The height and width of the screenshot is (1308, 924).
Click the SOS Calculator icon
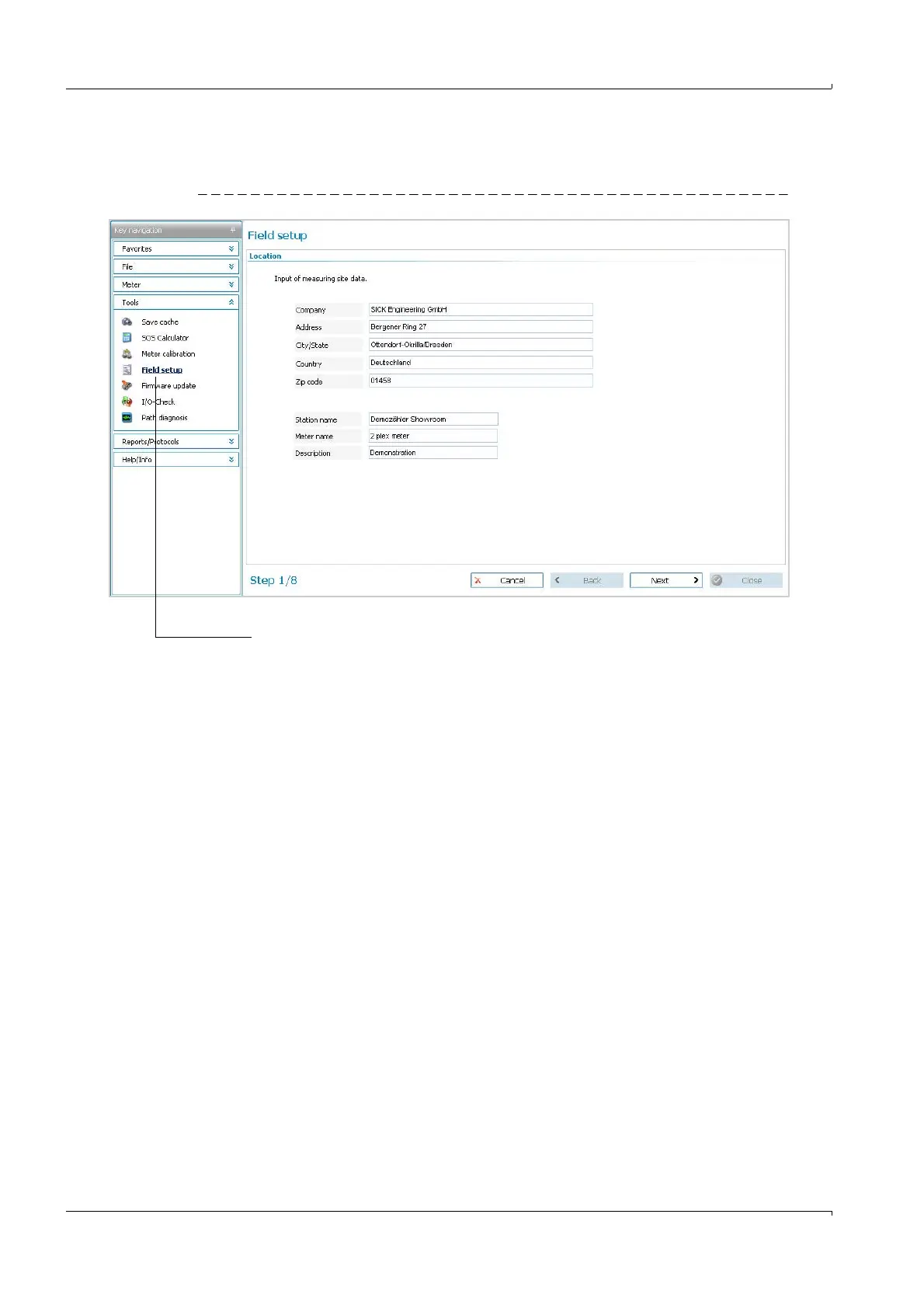127,338
